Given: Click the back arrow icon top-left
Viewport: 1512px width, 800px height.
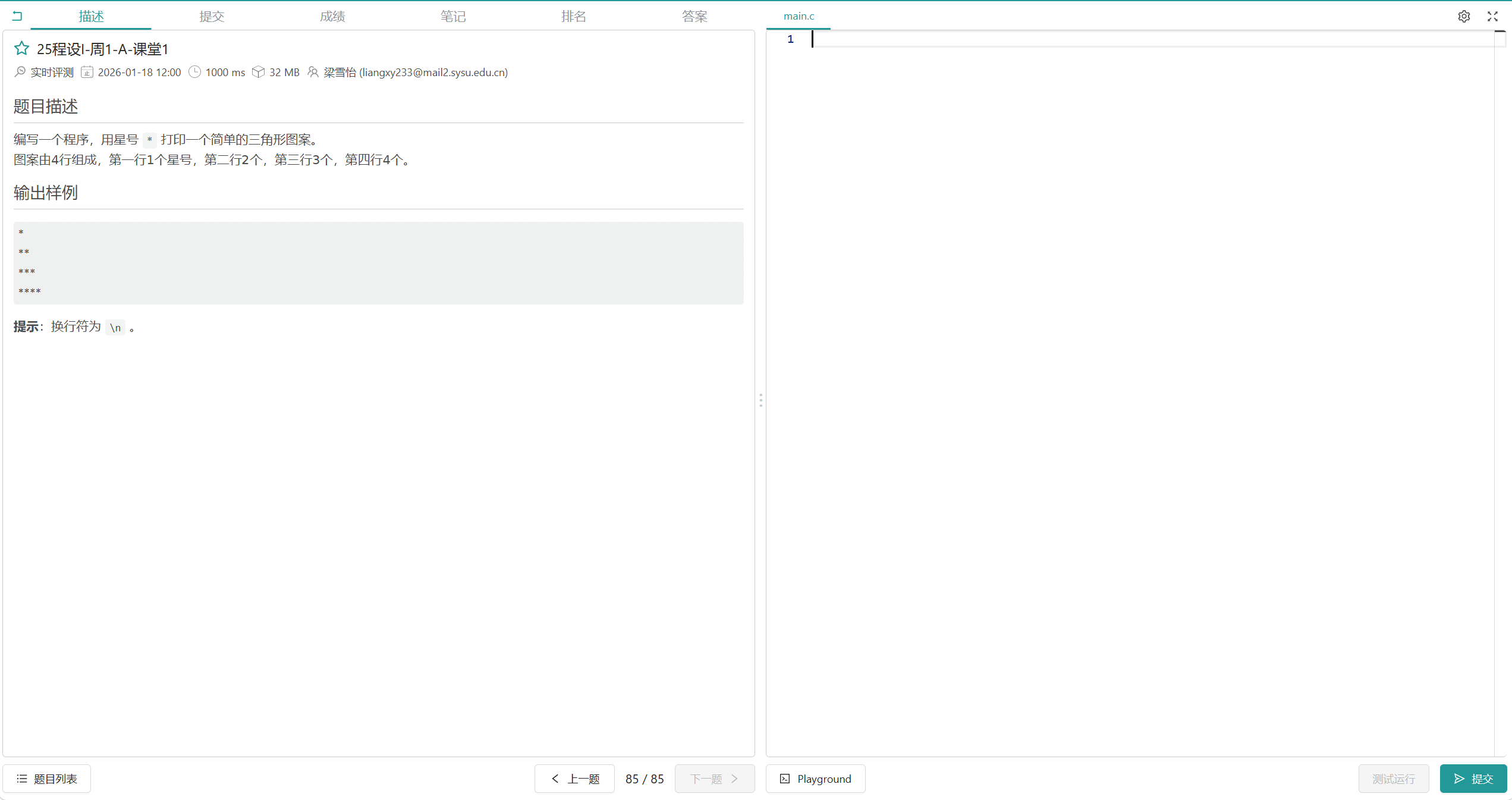Looking at the screenshot, I should point(17,16).
